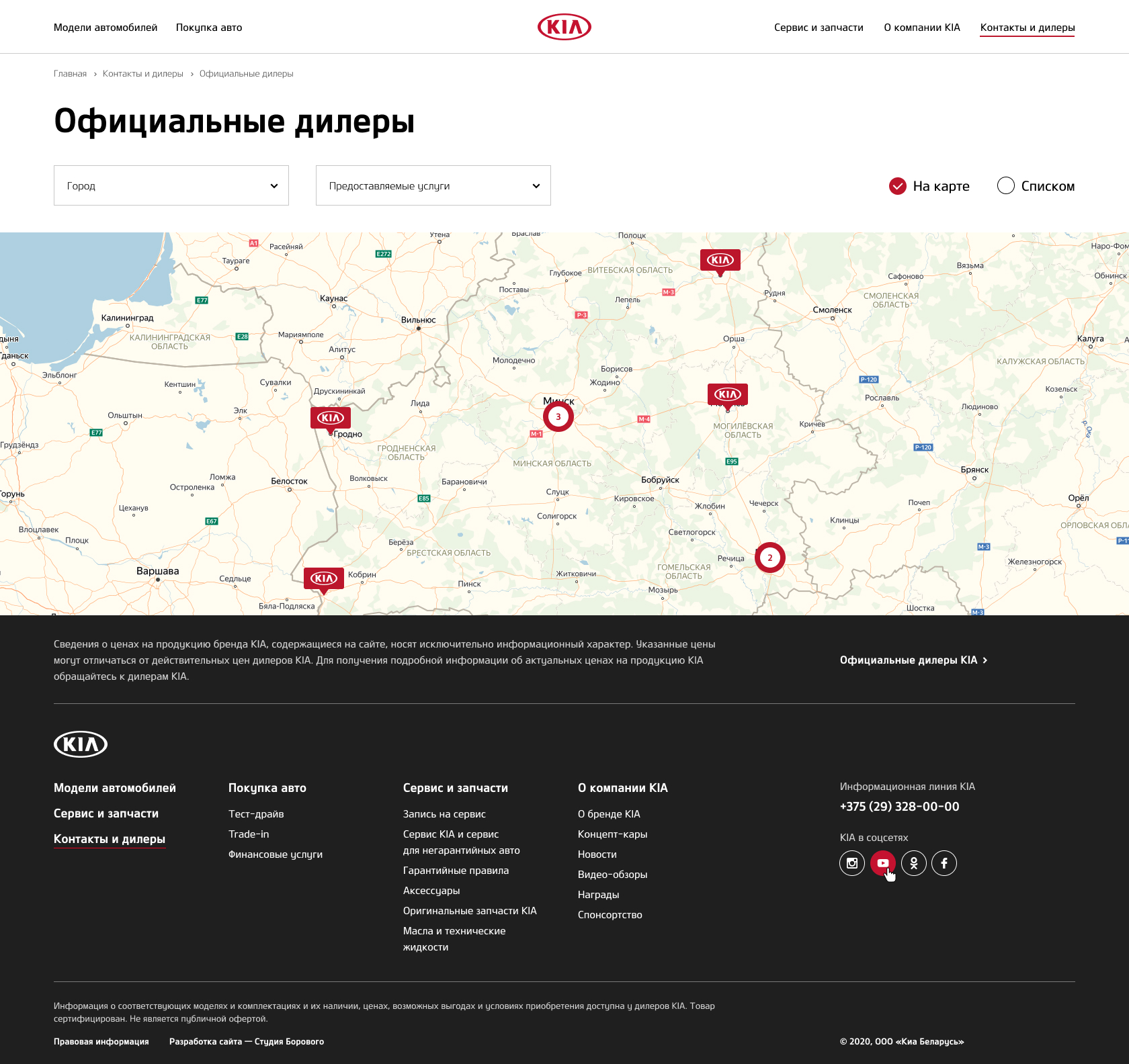The image size is (1129, 1064).
Task: Open the Предоставляемые услуги dropdown
Action: tap(433, 185)
